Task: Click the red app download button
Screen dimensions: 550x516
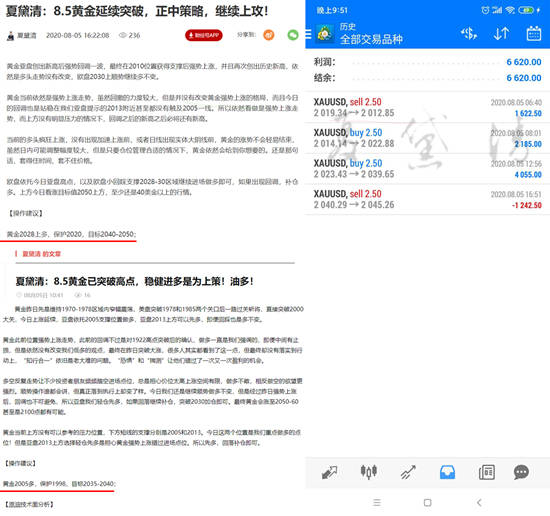Action: (204, 35)
